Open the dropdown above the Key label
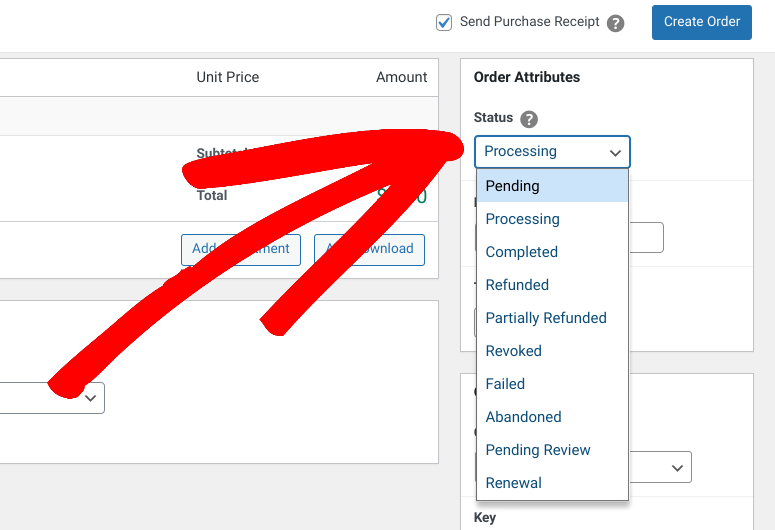 (660, 467)
